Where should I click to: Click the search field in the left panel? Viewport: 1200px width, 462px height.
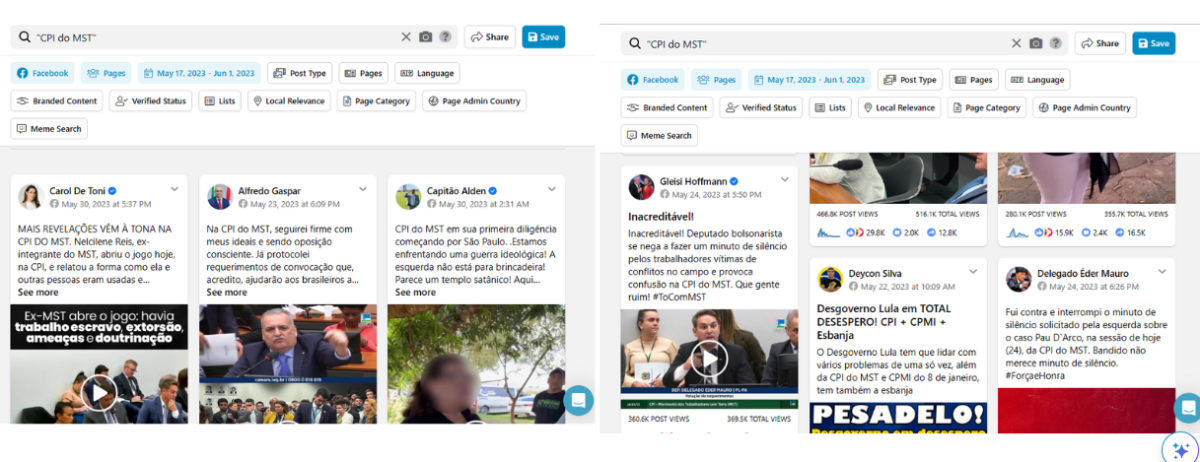point(210,37)
